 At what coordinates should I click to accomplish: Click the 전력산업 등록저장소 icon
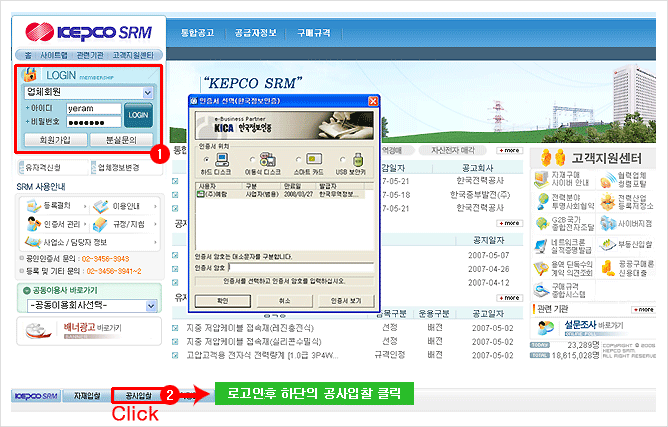(x=608, y=202)
